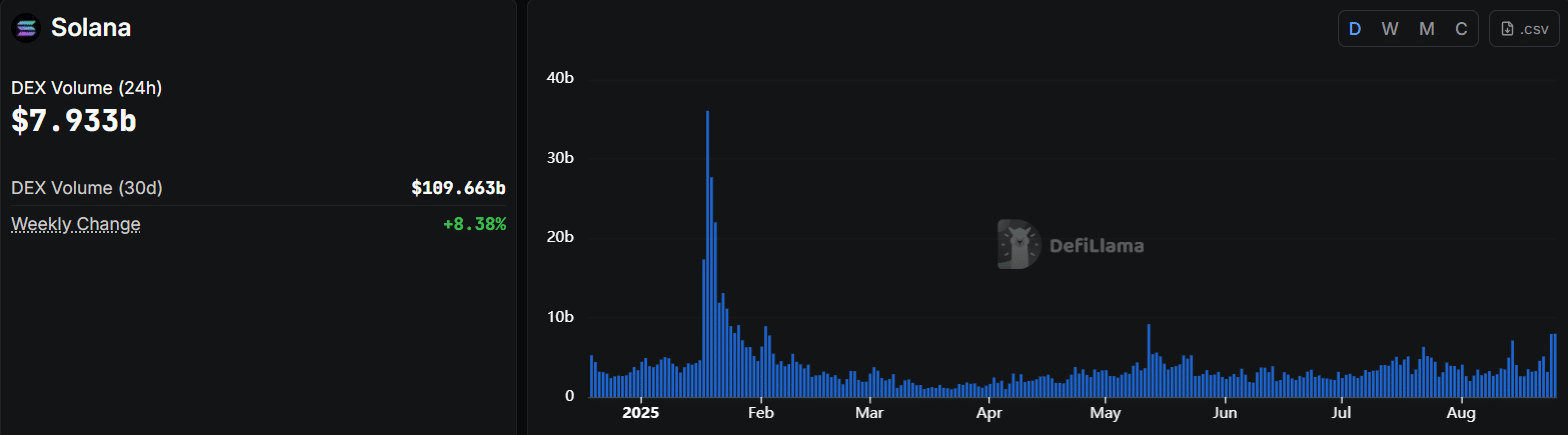Click the $7.933b volume value
Viewport: 1568px width, 435px height.
coord(74,121)
